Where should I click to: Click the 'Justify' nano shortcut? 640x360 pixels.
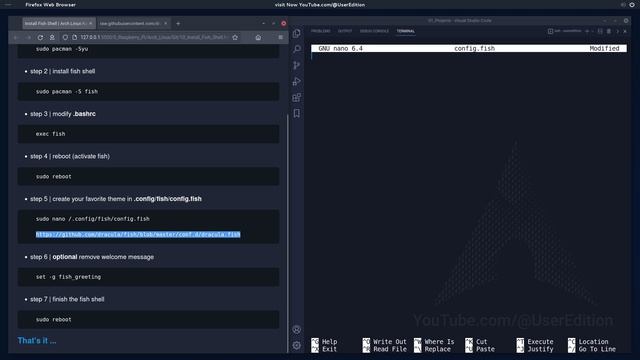point(535,349)
